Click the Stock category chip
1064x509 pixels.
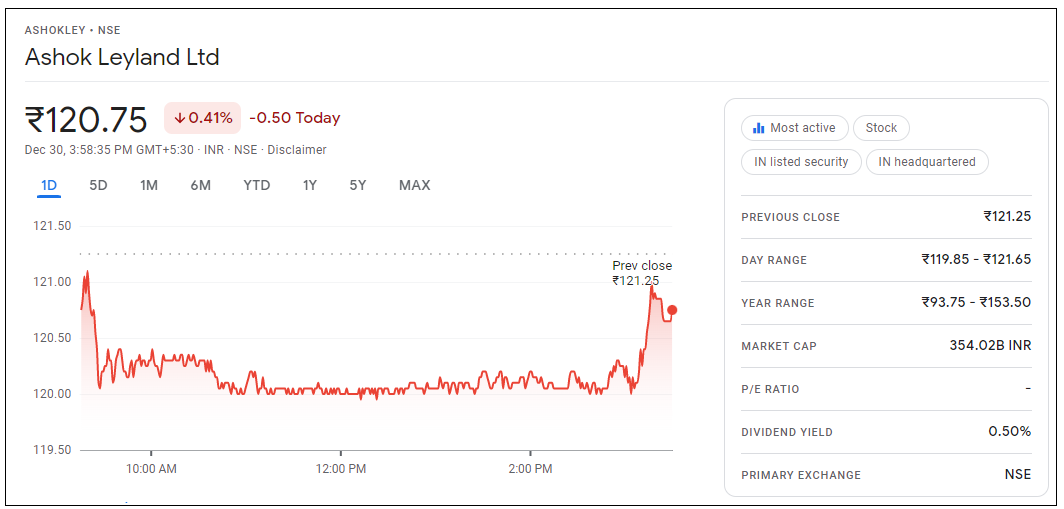click(x=881, y=128)
